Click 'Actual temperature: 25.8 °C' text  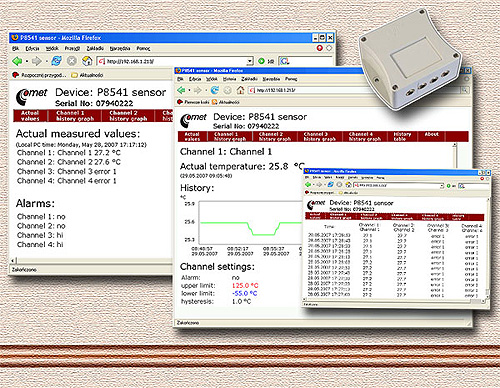tap(242, 166)
